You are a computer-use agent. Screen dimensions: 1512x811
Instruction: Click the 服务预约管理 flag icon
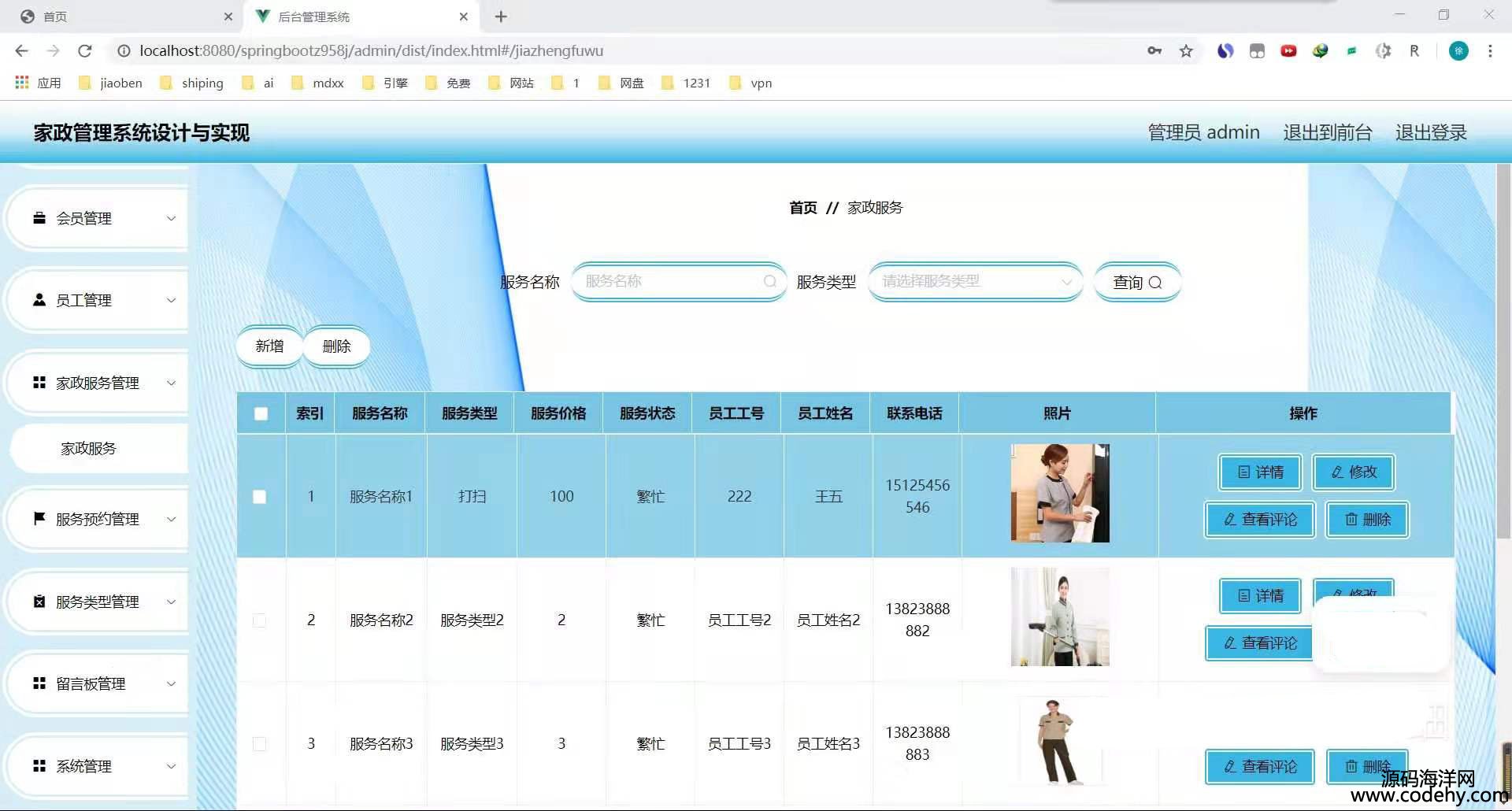coord(39,519)
